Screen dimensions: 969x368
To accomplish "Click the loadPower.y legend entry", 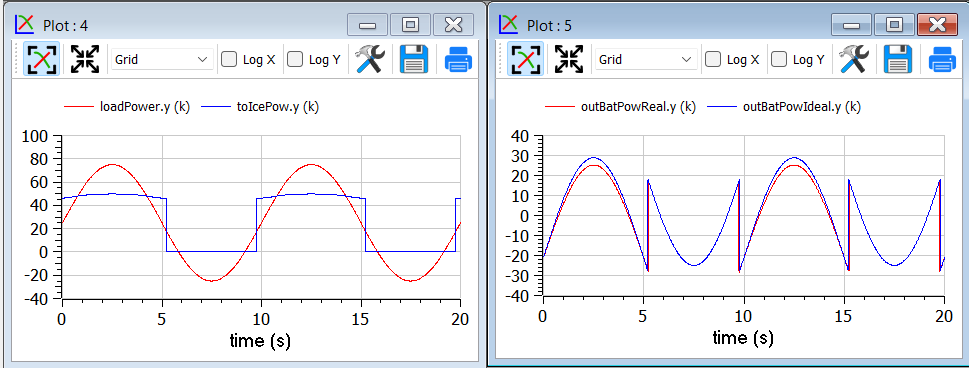I will click(x=127, y=106).
